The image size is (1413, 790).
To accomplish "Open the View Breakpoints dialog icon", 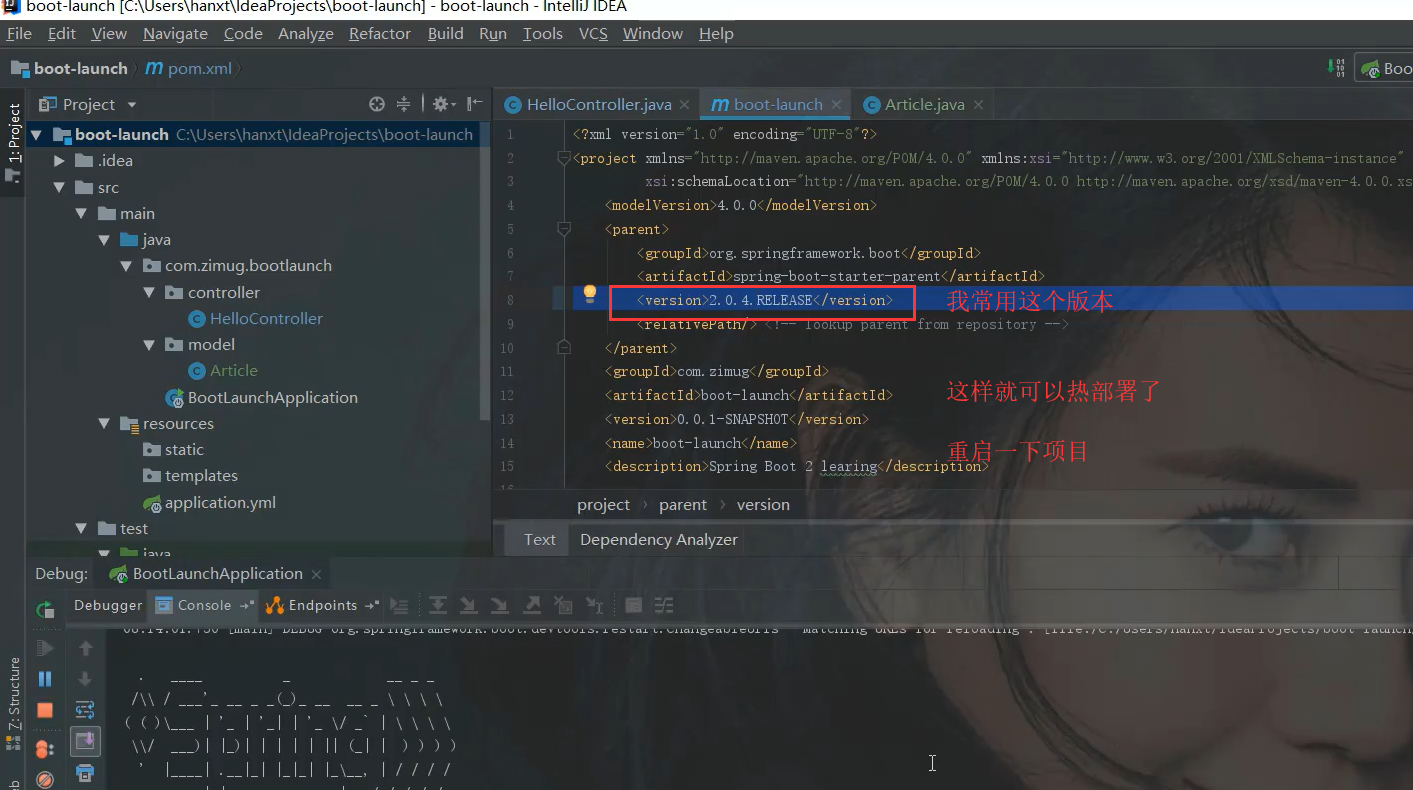I will 45,748.
